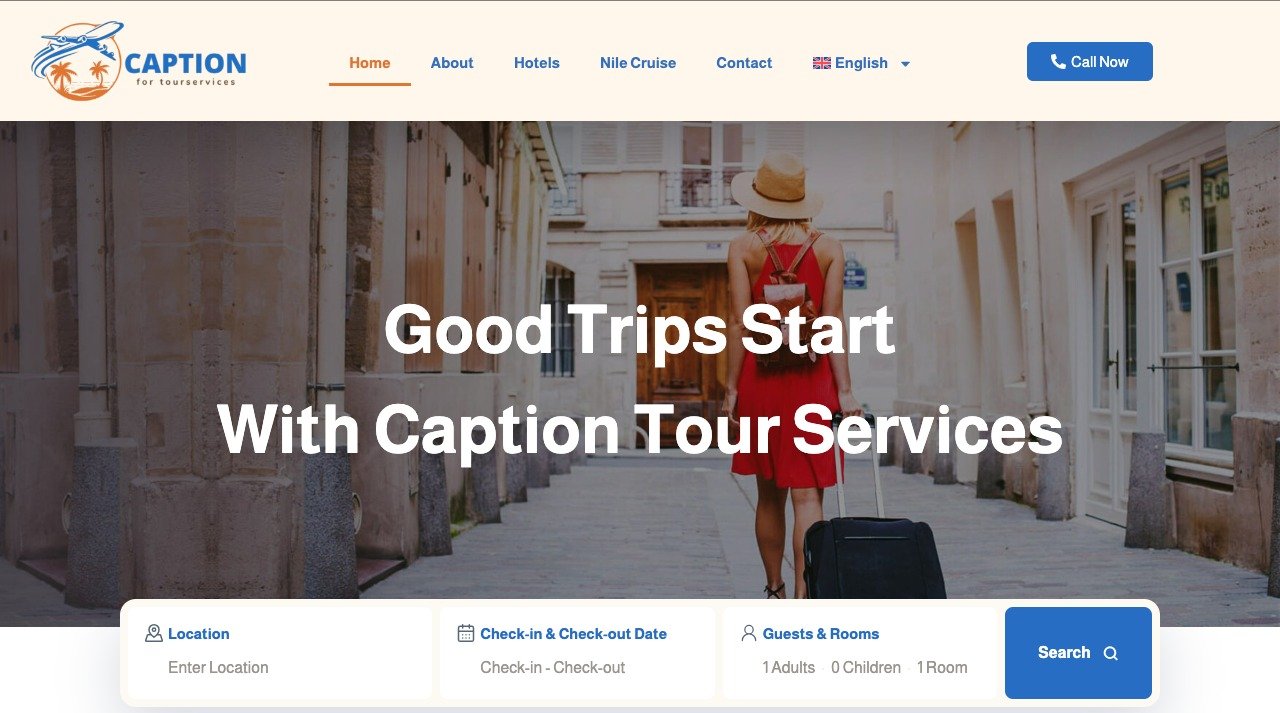The image size is (1280, 713).
Task: Click the location pin icon
Action: [154, 633]
